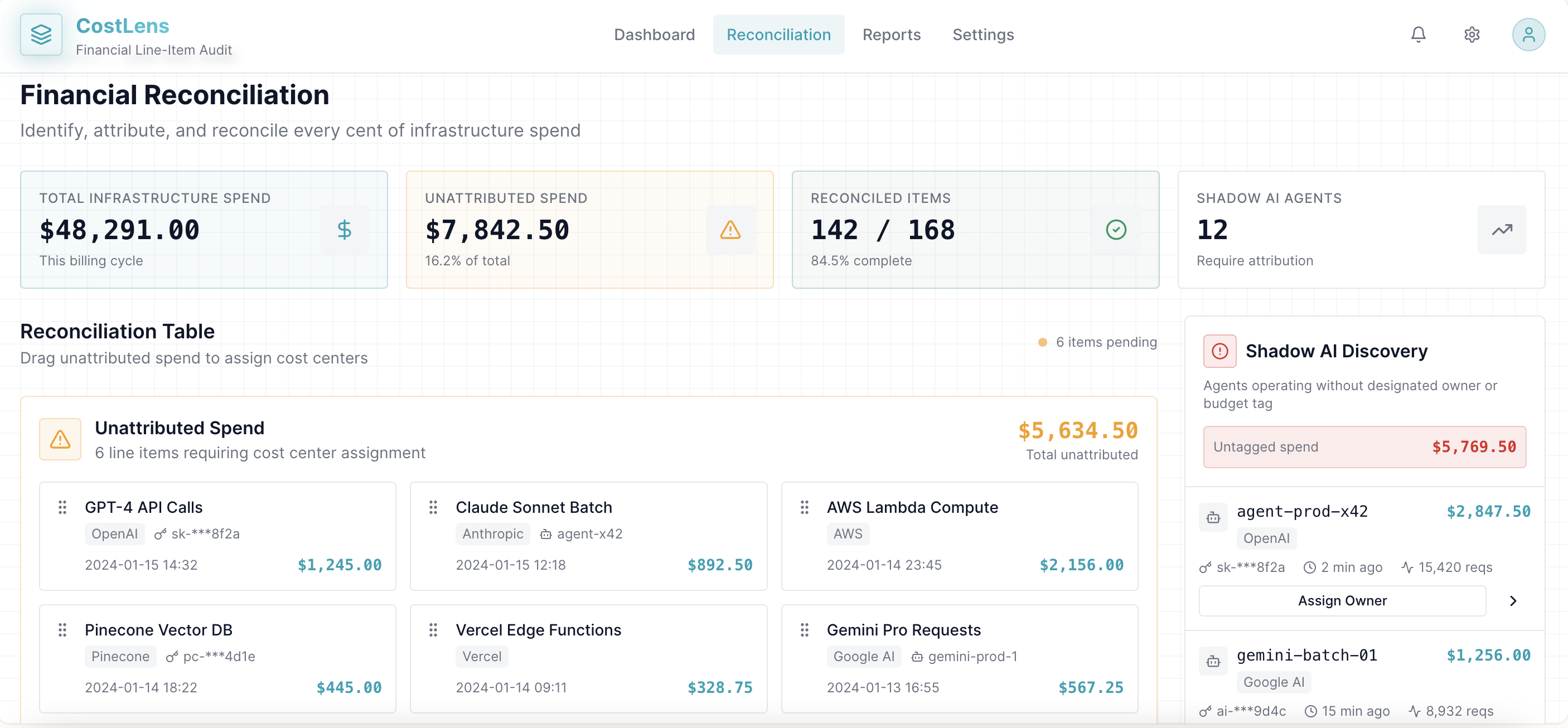Go to the Settings nav tab
This screenshot has height=728, width=1568.
(983, 35)
